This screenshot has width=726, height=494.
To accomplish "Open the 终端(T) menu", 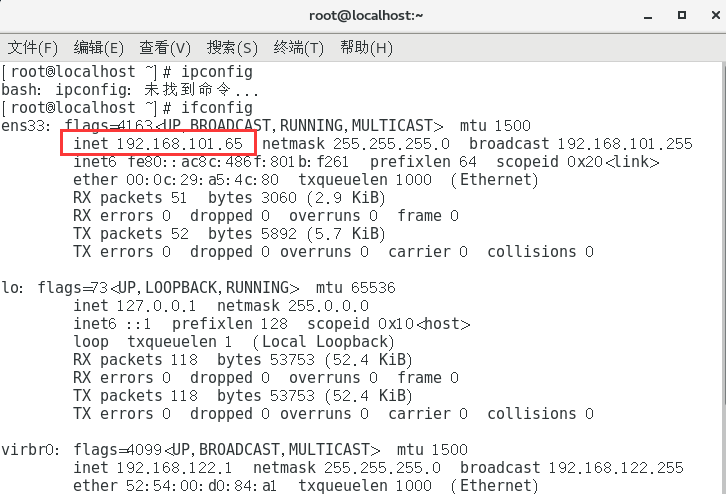I will point(298,48).
